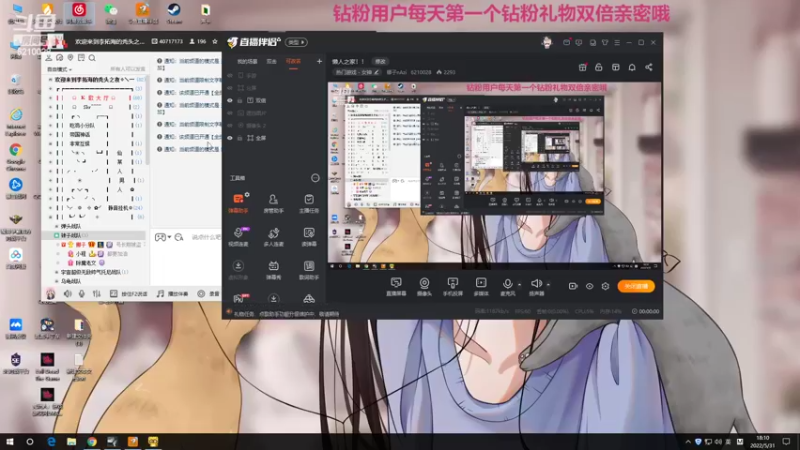Toggle lock for 全屏 source
The image size is (800, 450).
(x=240, y=138)
